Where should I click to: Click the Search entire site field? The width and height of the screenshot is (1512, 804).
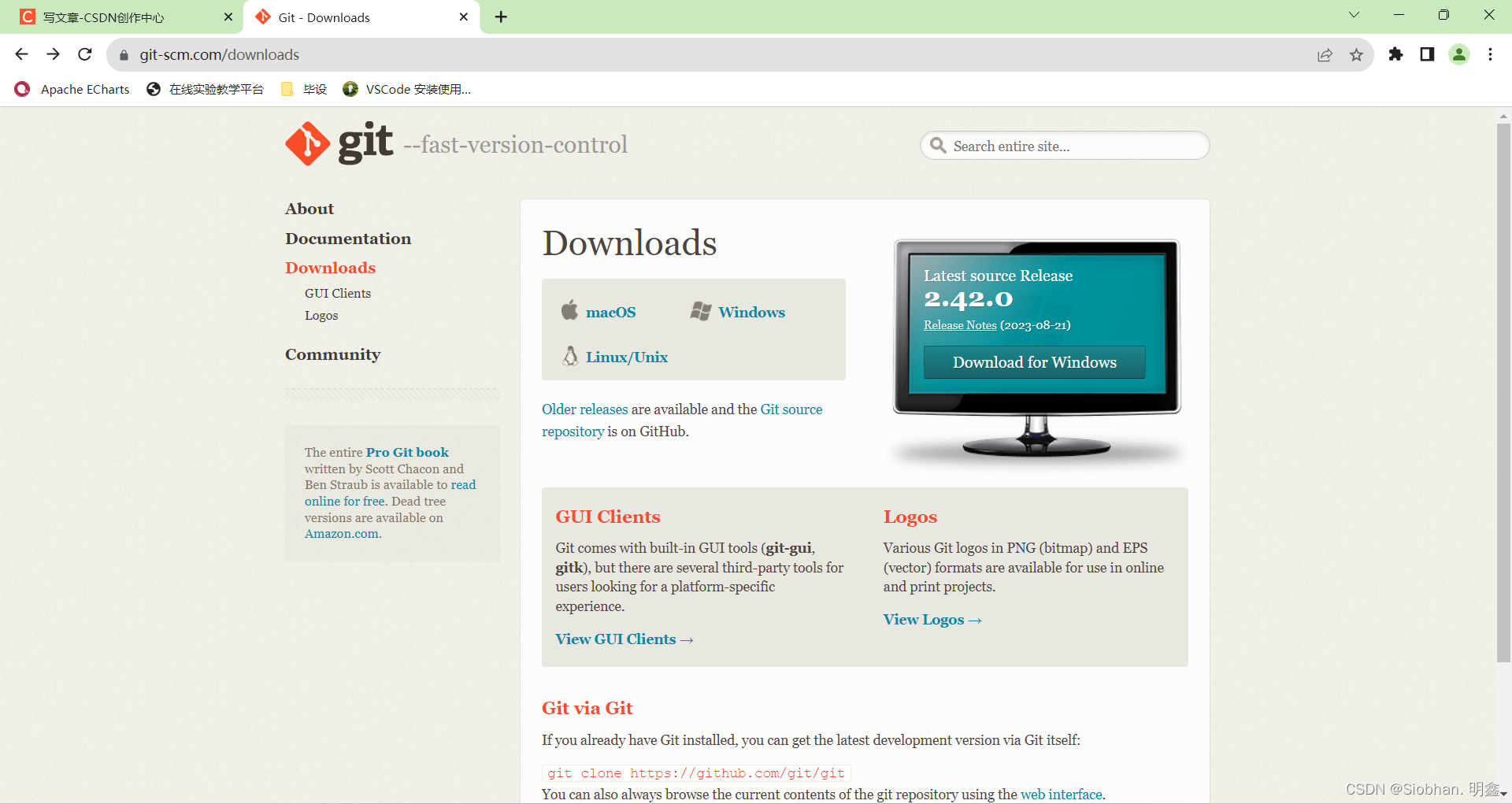(1065, 146)
